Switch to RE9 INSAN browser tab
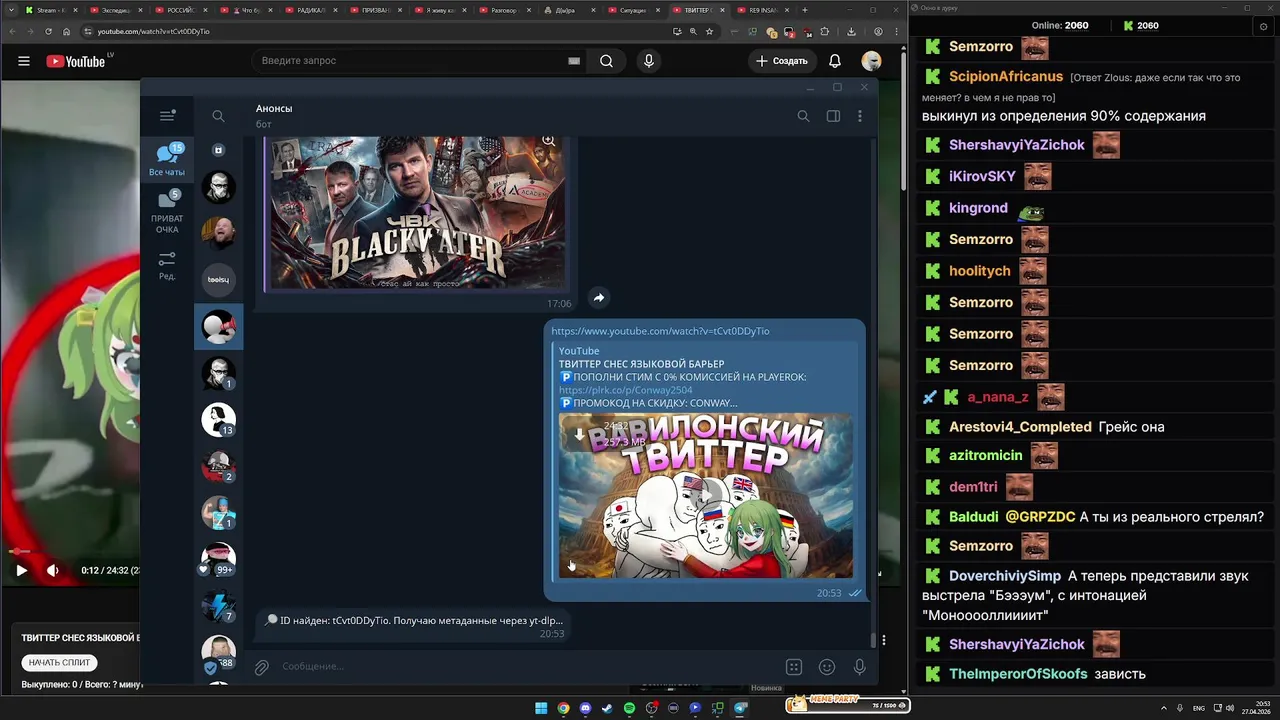This screenshot has width=1280, height=720. (x=760, y=10)
